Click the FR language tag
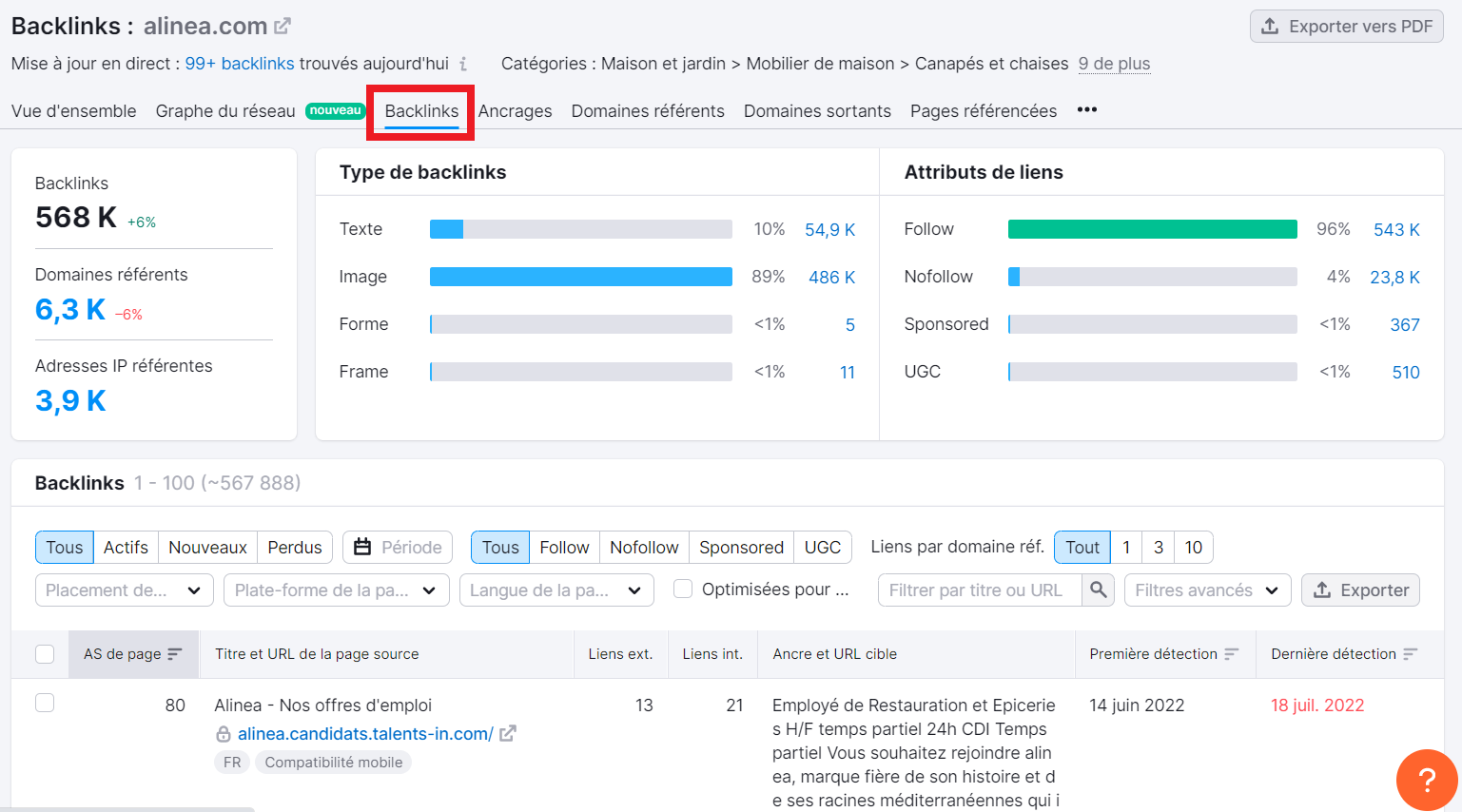 (x=232, y=762)
